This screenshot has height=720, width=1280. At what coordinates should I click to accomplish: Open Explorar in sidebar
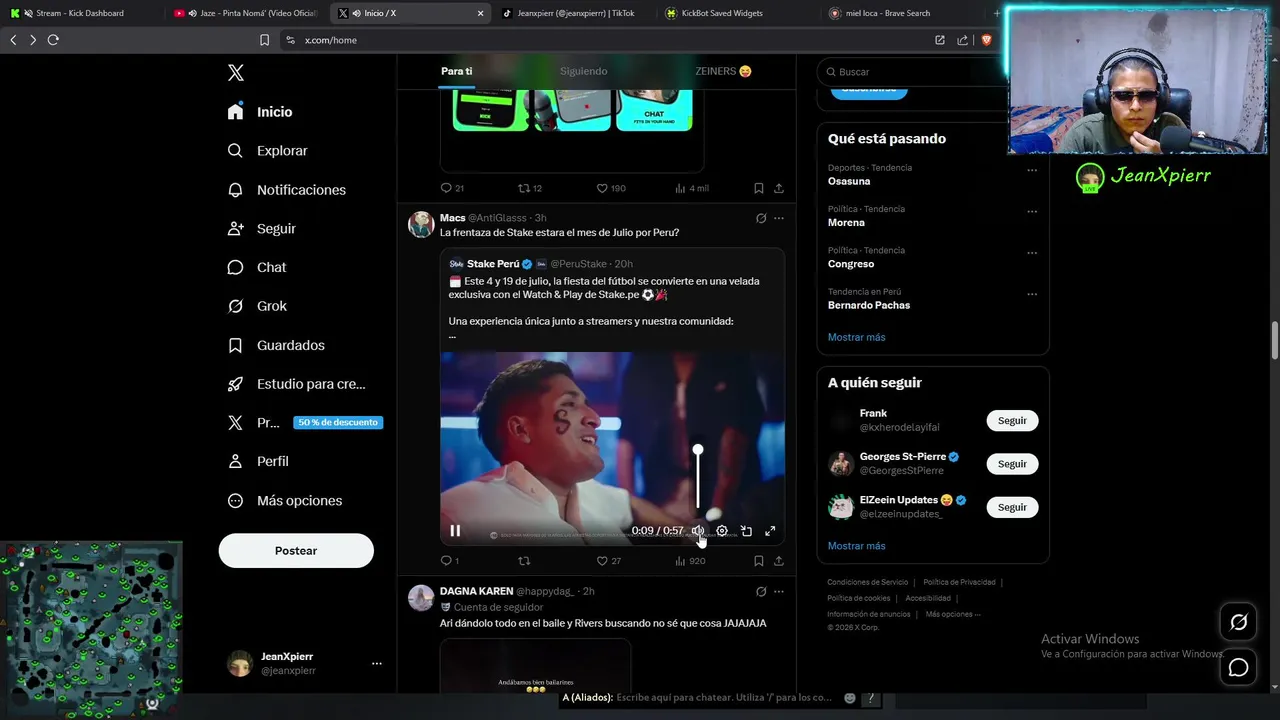tap(267, 151)
